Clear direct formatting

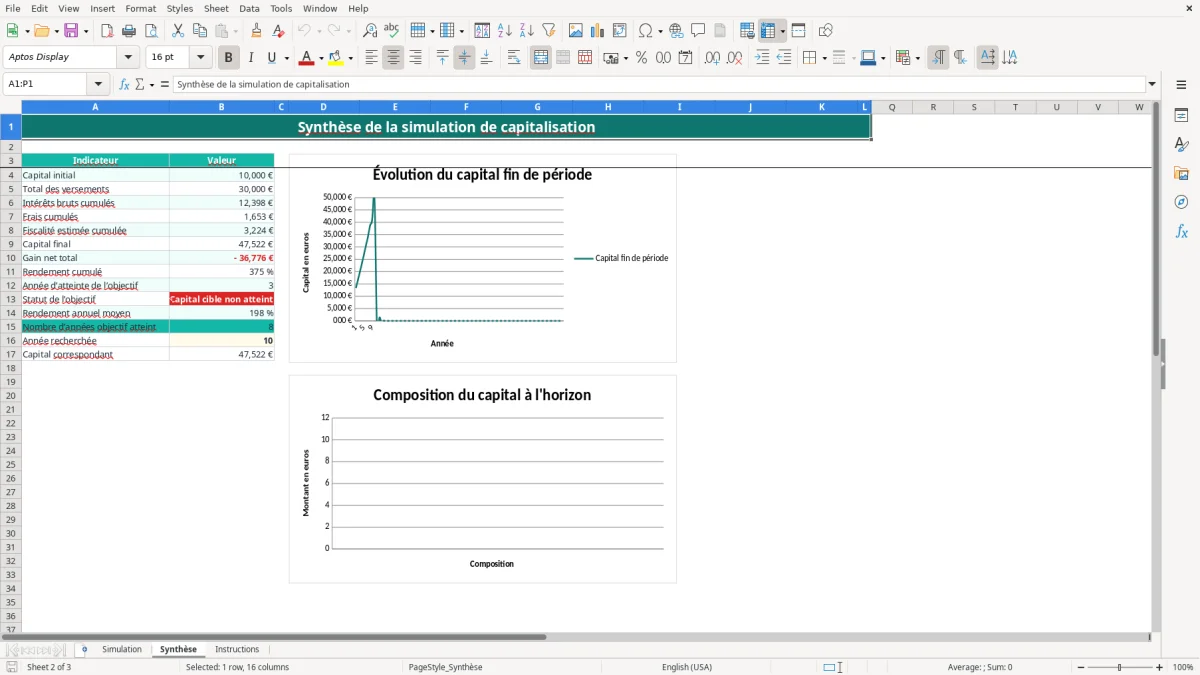[x=279, y=31]
